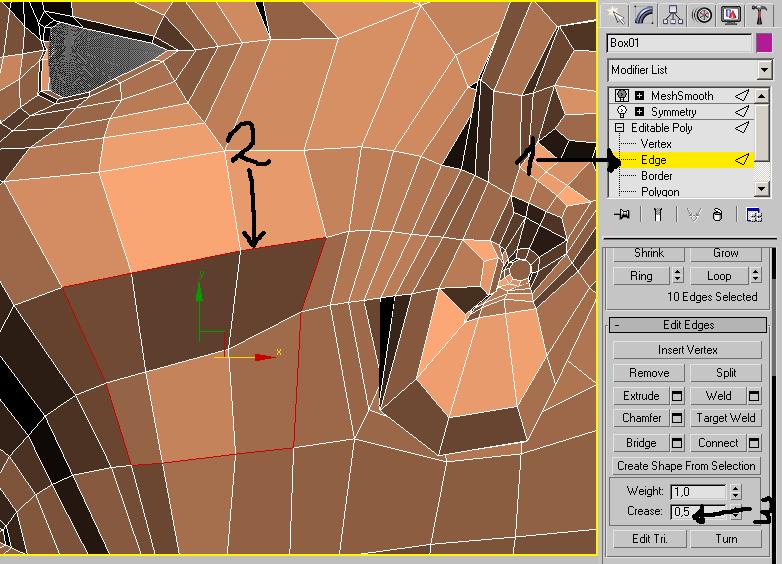Image resolution: width=782 pixels, height=564 pixels.
Task: Click the Ring selection button
Action: 641,276
